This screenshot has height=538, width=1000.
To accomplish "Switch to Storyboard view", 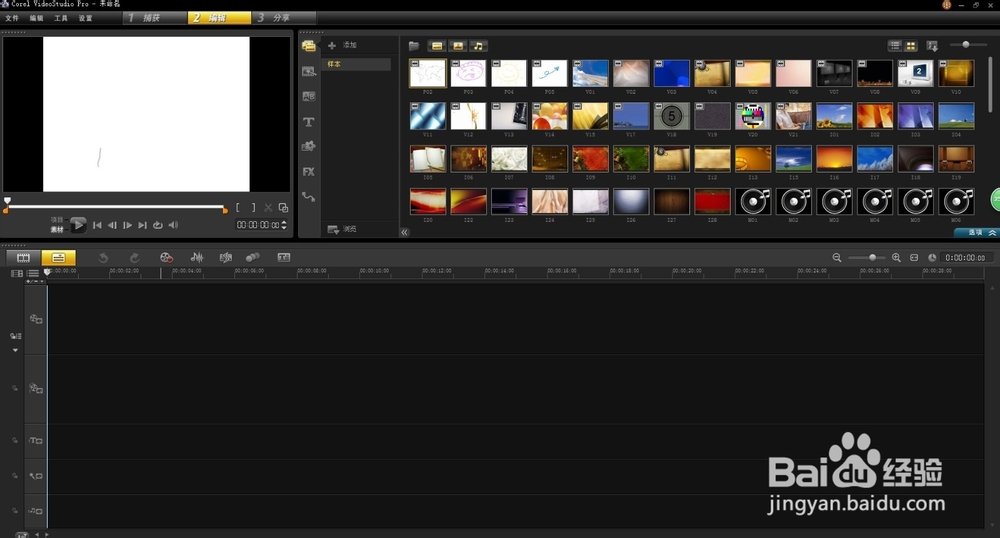I will point(24,258).
